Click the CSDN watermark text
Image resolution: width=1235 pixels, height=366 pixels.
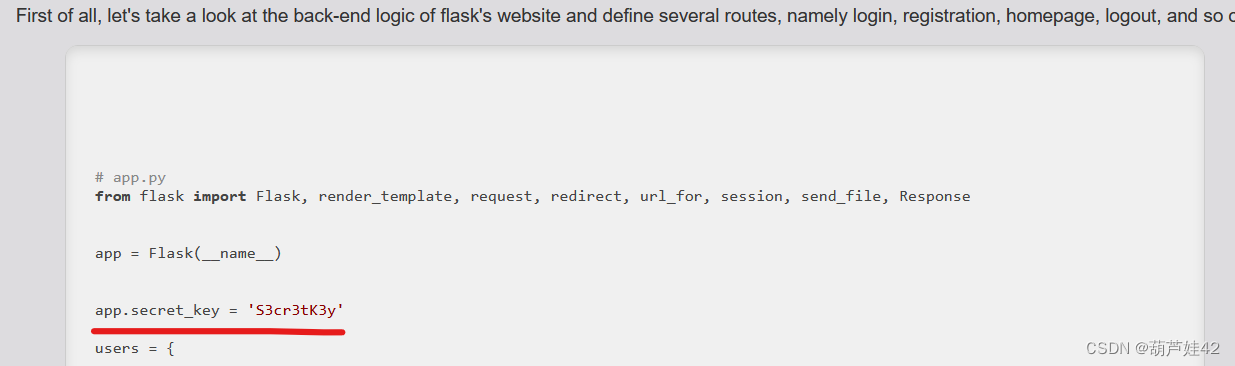[x=1149, y=348]
